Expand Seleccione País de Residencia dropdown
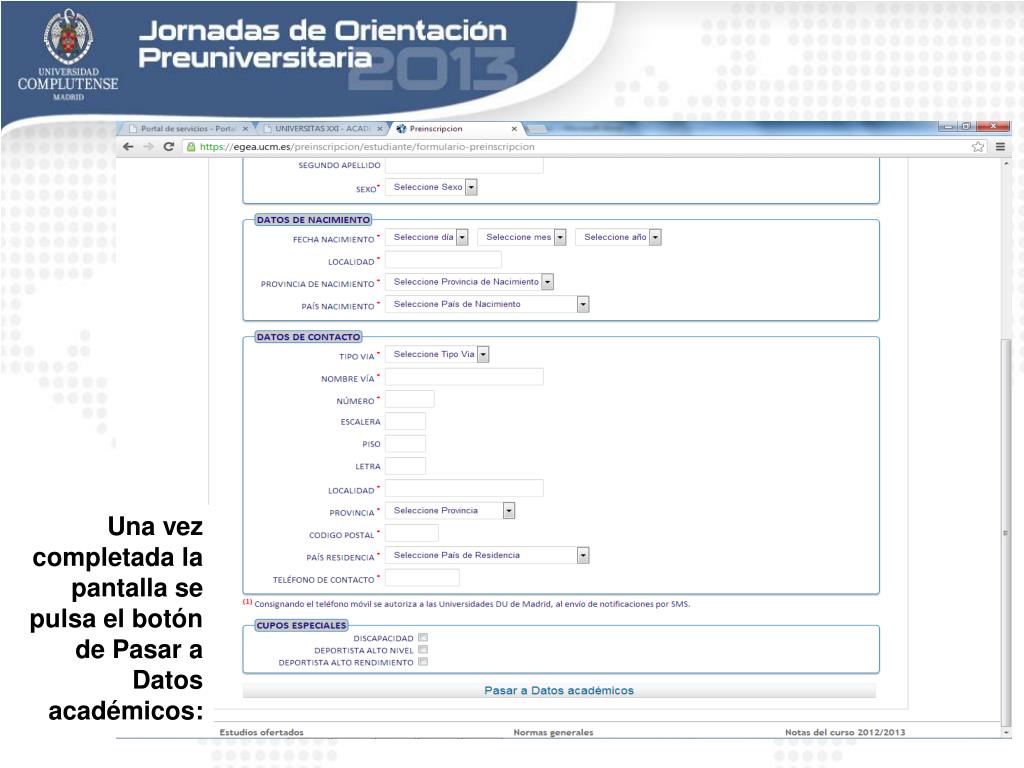Viewport: 1024px width, 768px height. click(487, 555)
